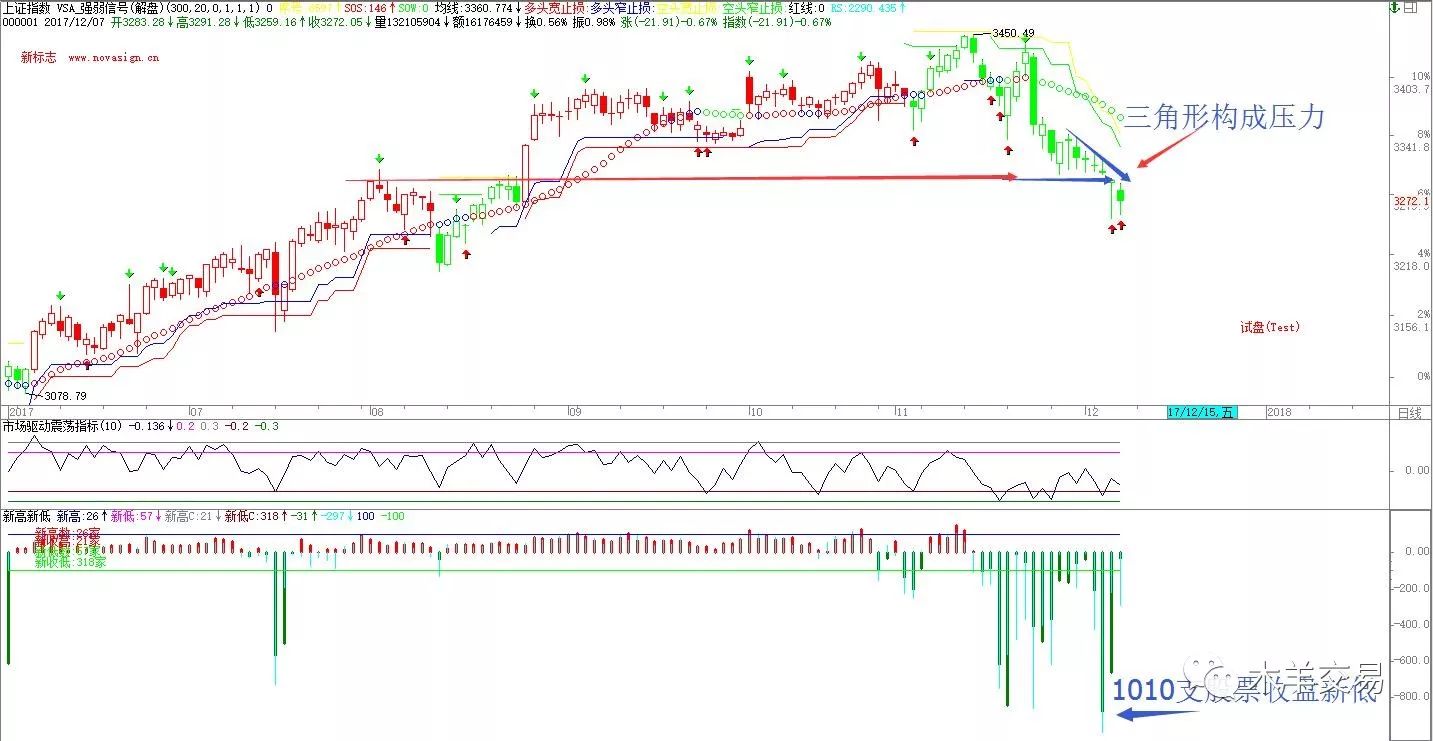Click the 新高:26 value
1433x741 pixels.
[x=78, y=516]
